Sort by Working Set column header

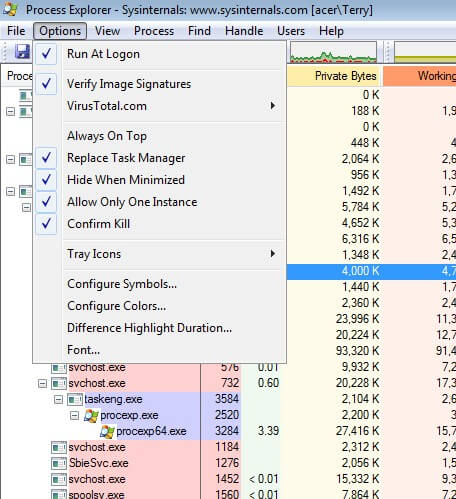point(419,76)
